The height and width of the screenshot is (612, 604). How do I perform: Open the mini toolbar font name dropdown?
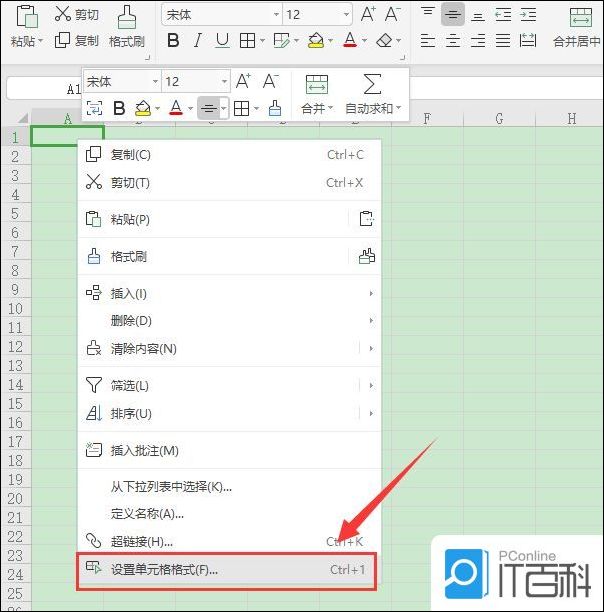point(155,81)
